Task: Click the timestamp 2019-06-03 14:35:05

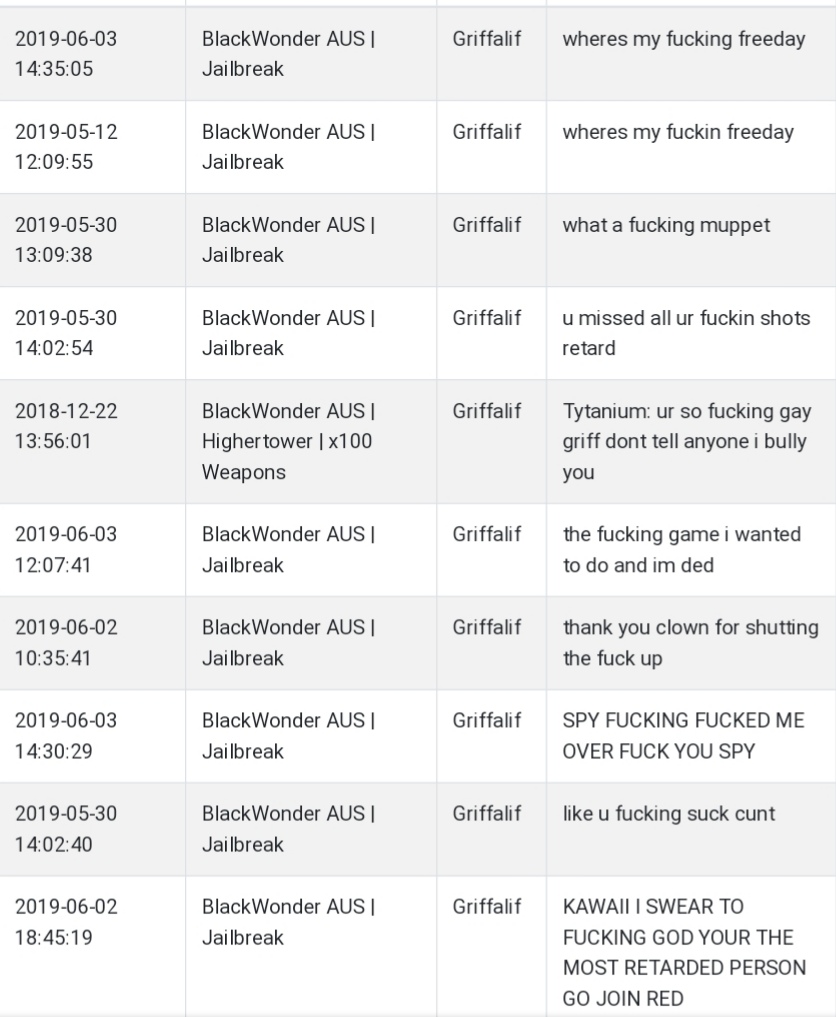Action: point(66,53)
